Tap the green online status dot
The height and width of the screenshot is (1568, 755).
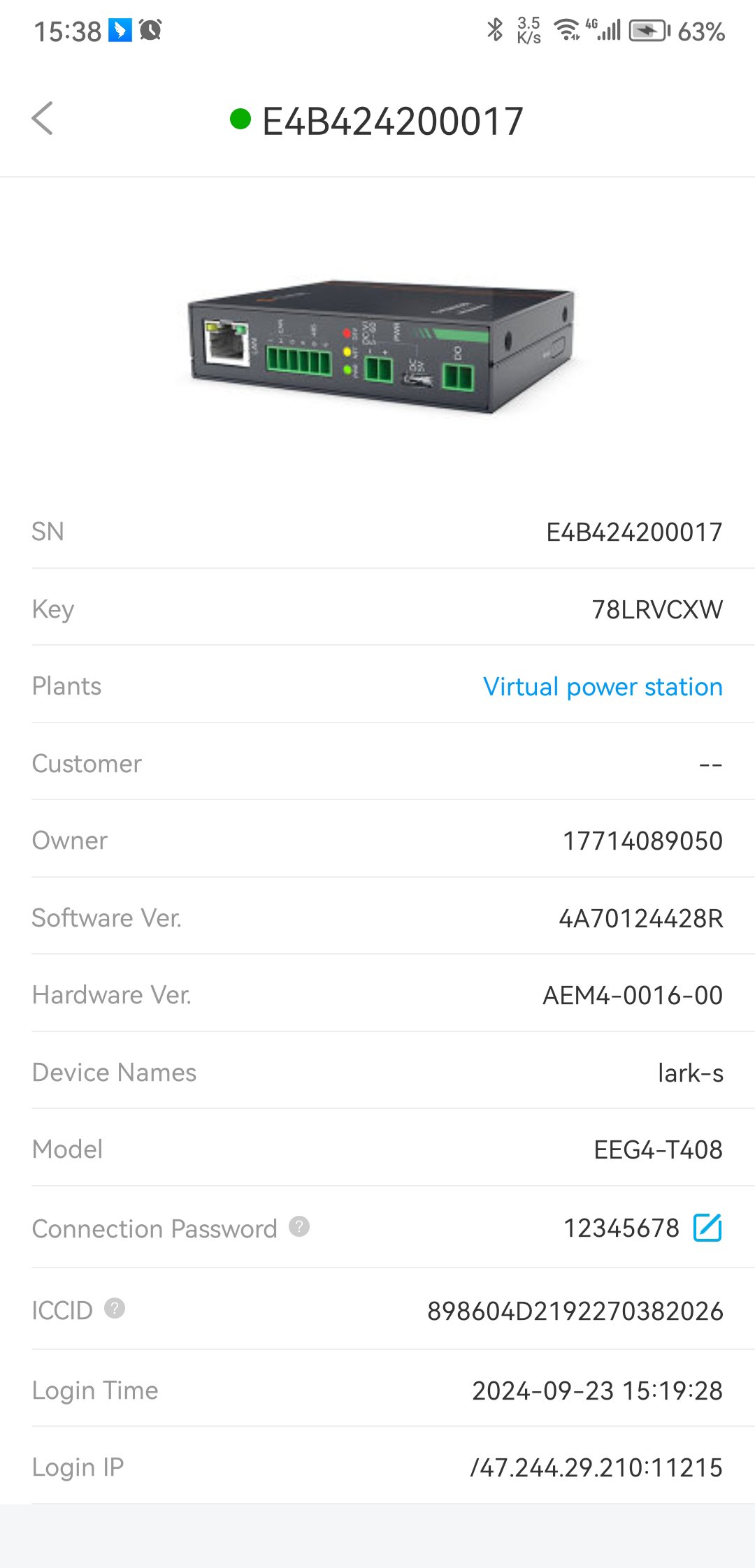tap(240, 119)
